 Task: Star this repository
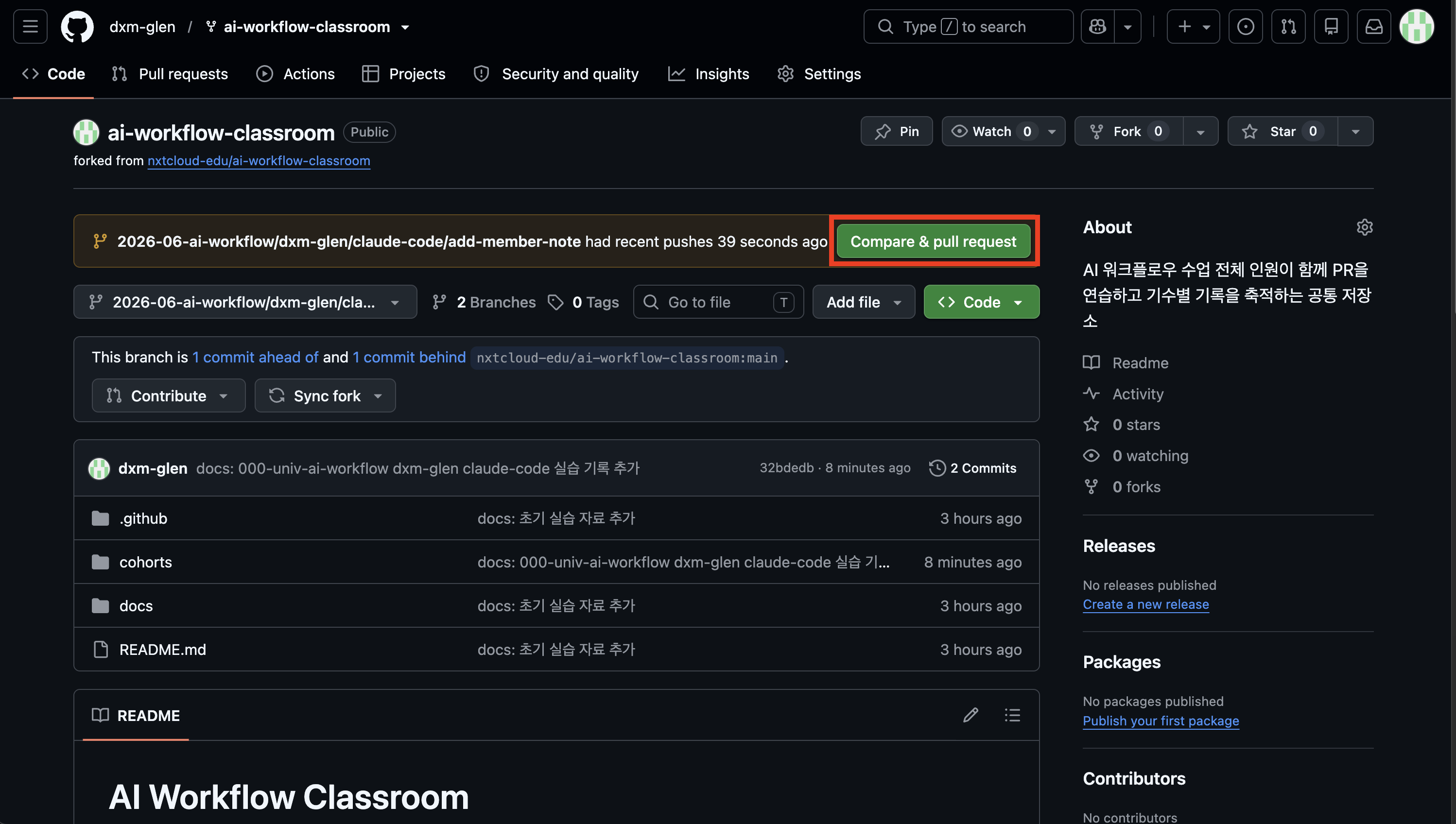[1283, 131]
